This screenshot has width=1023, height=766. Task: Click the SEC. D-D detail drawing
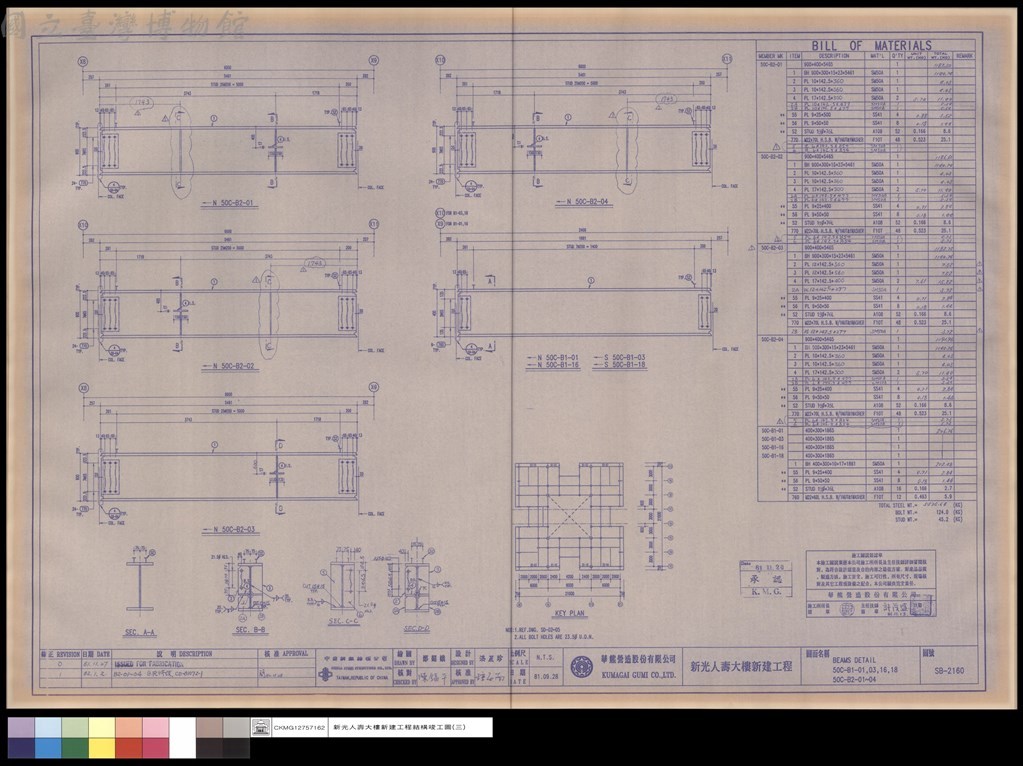(416, 579)
